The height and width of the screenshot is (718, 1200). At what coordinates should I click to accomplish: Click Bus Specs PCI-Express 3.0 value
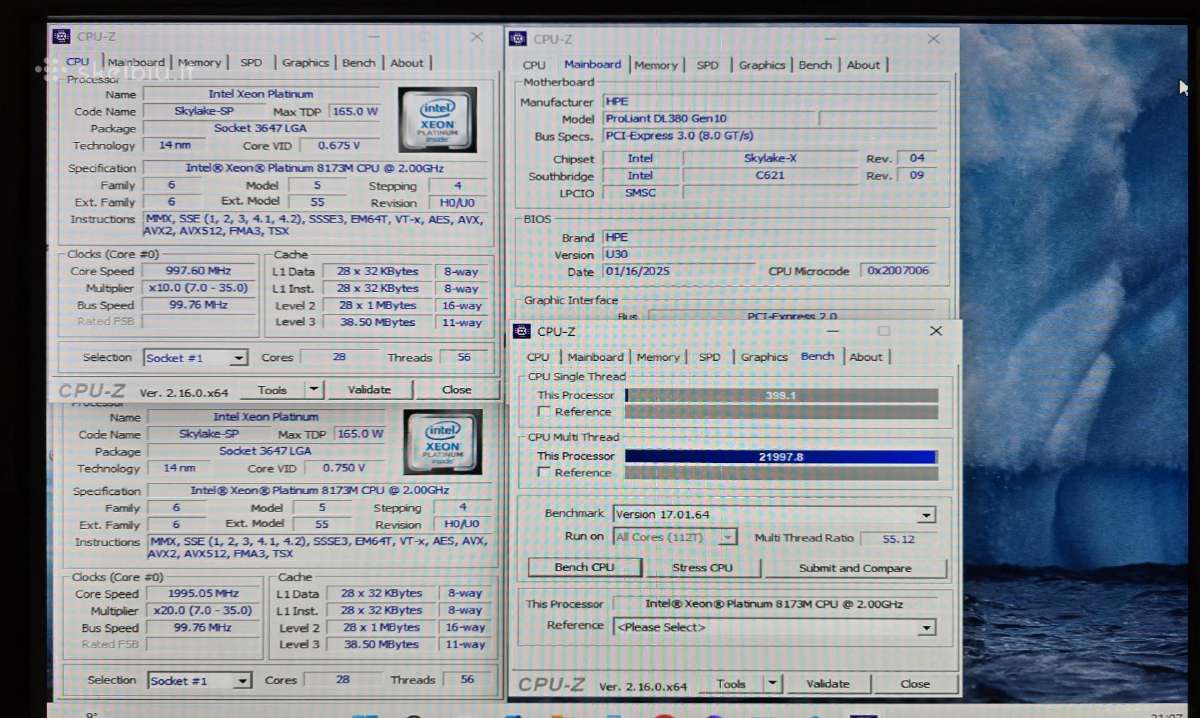pos(770,136)
